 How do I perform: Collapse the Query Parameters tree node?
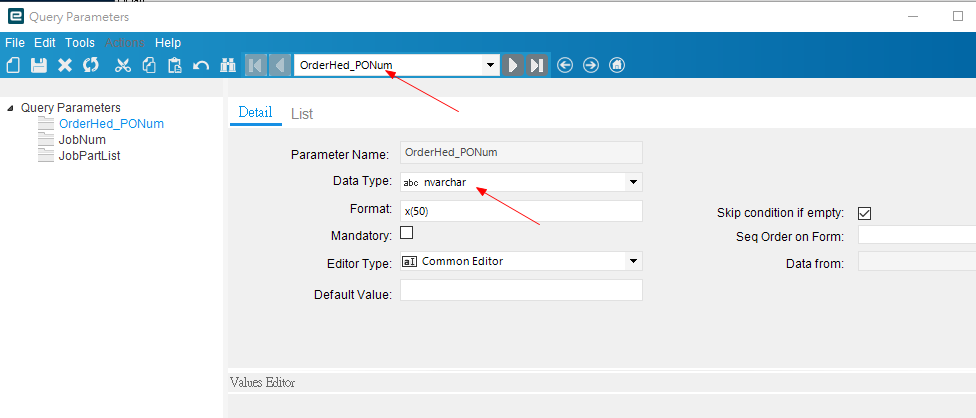(x=11, y=108)
